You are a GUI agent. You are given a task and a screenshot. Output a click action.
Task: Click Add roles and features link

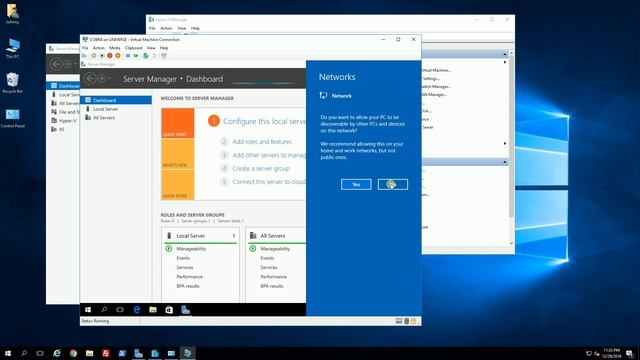[x=262, y=142]
